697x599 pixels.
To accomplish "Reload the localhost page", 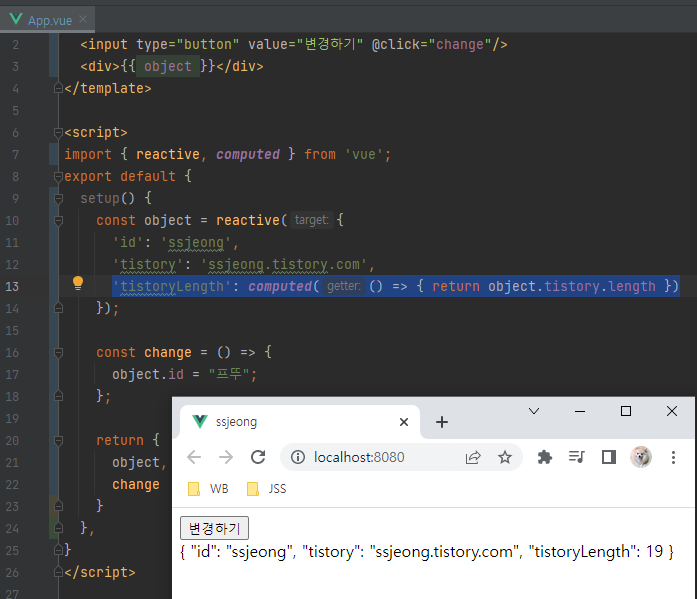I will [x=258, y=457].
